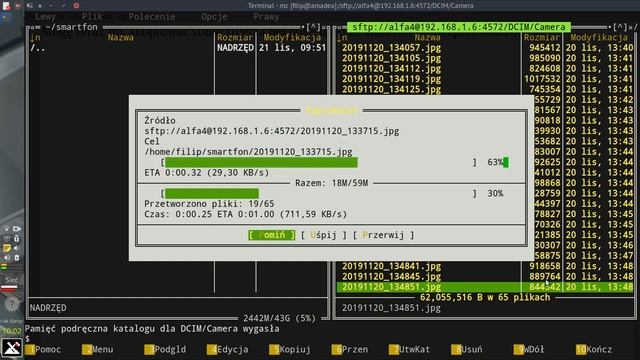Screen dimensions: 640x360
Task: Click the 62,055,516 B w 65 plikach summary
Action: pyautogui.click(x=485, y=298)
